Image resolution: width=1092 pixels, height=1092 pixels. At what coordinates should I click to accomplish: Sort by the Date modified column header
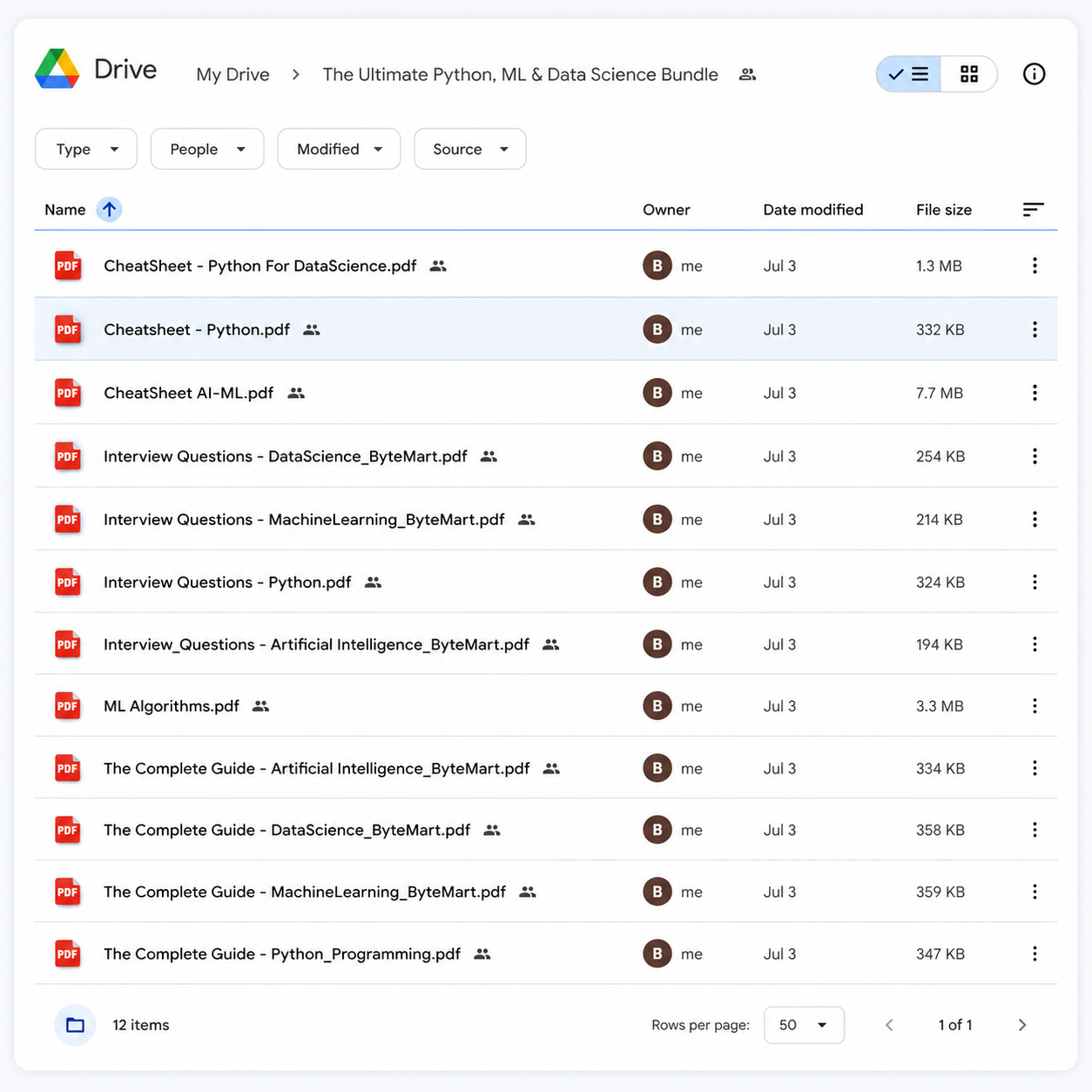click(x=813, y=210)
